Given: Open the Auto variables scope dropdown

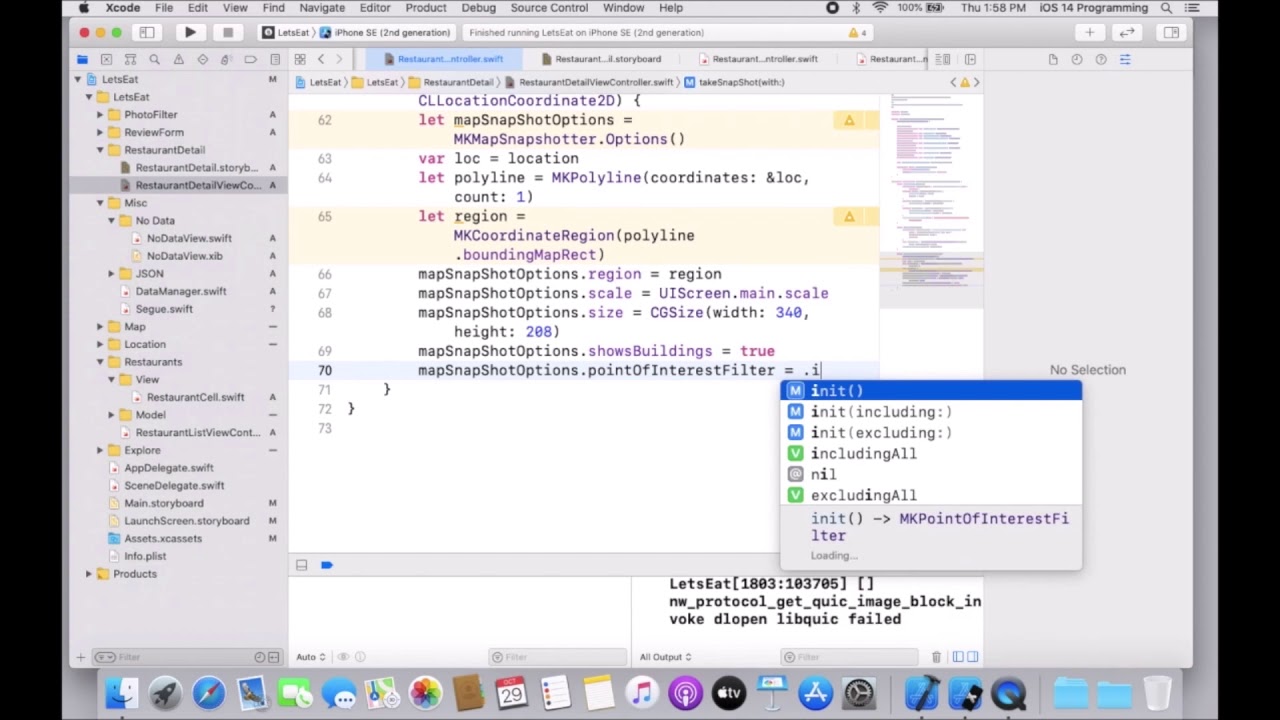Looking at the screenshot, I should (310, 657).
